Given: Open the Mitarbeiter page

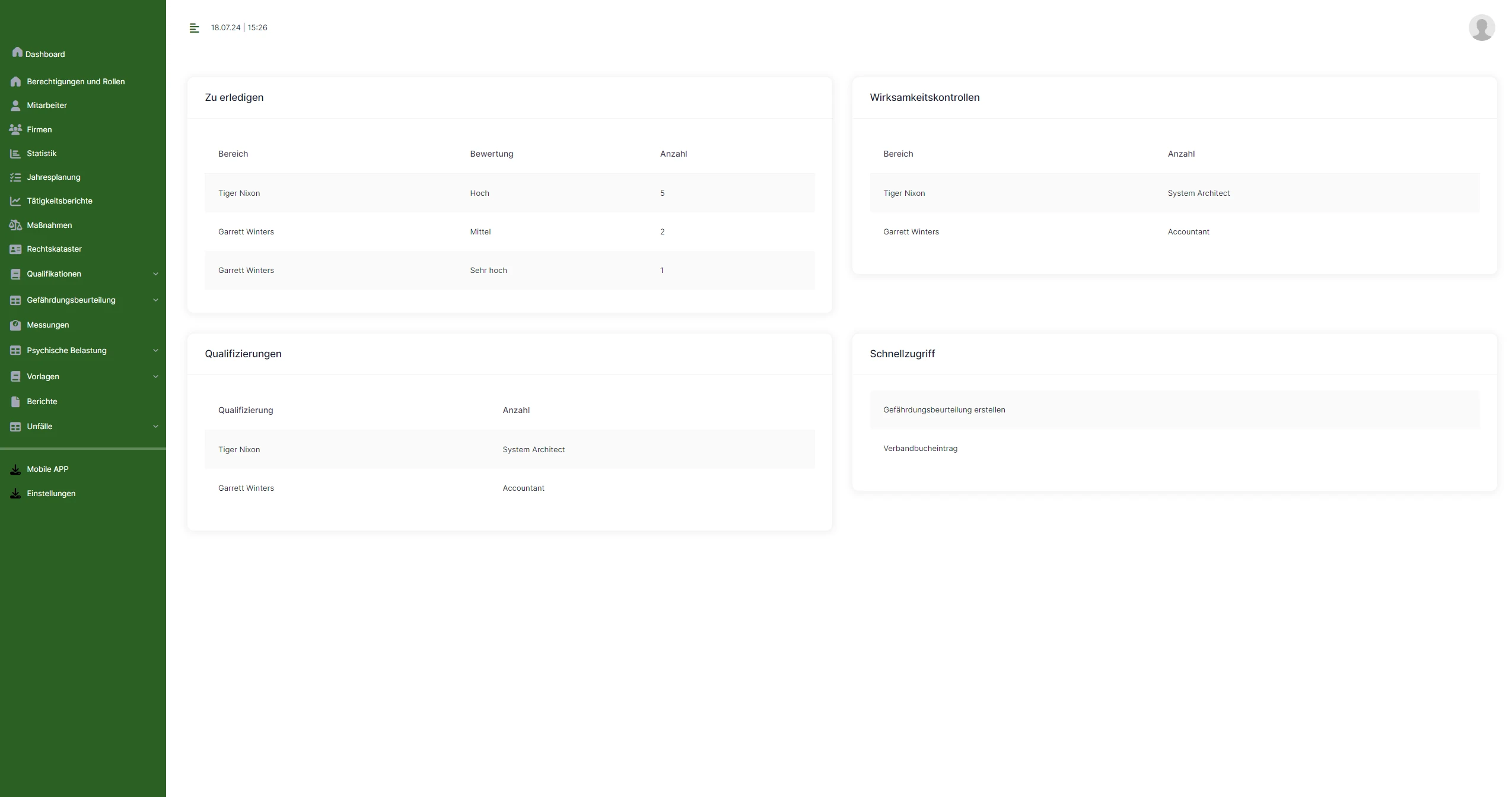Looking at the screenshot, I should click(47, 106).
